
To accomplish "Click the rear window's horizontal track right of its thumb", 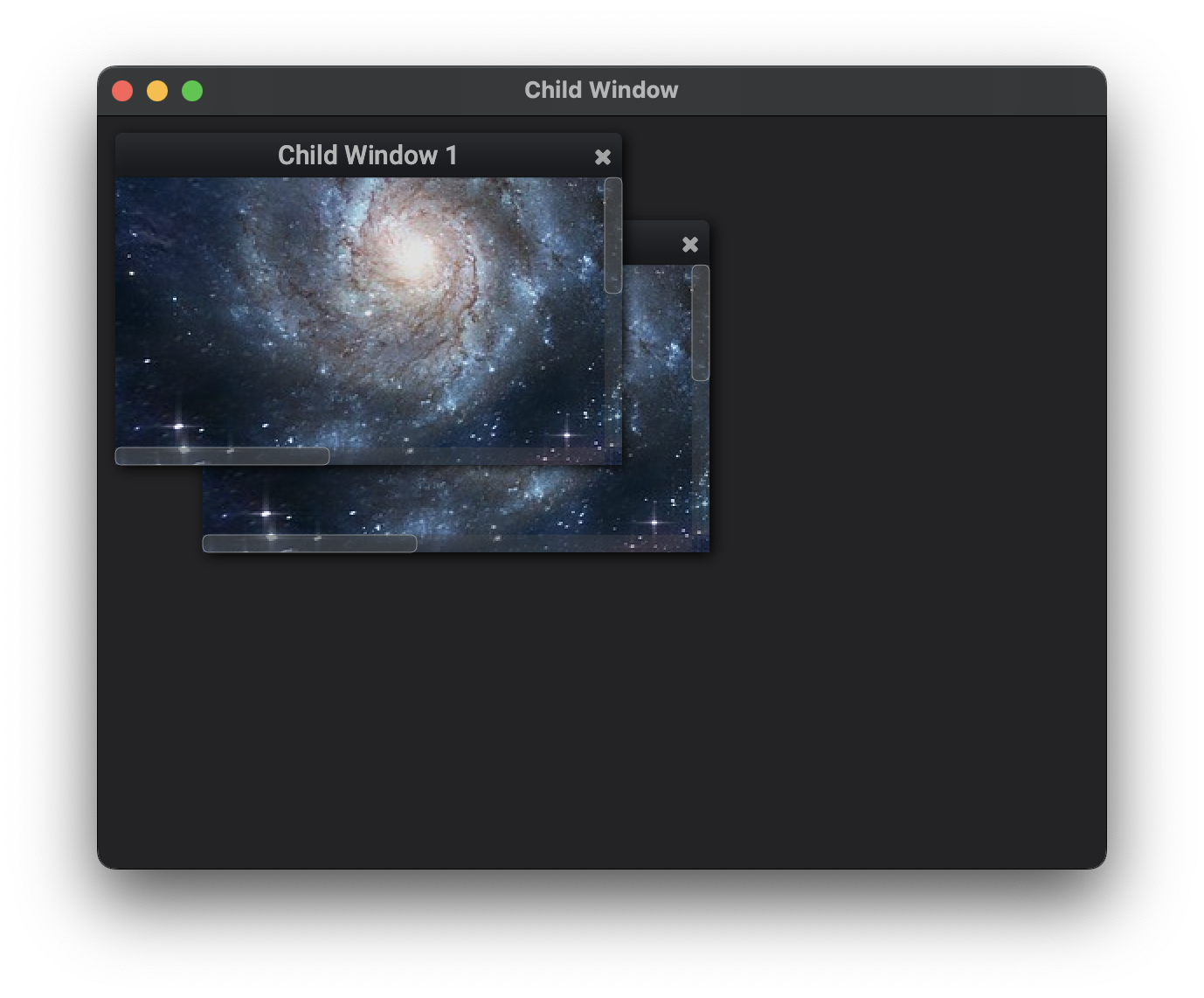I will coord(554,544).
